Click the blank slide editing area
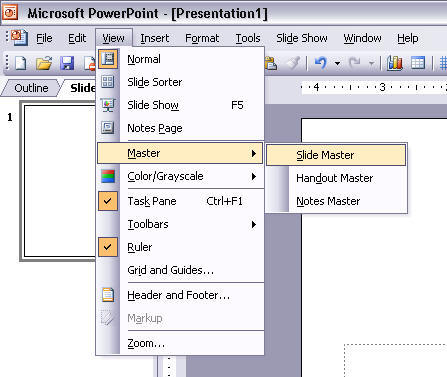The image size is (447, 377). point(374,248)
